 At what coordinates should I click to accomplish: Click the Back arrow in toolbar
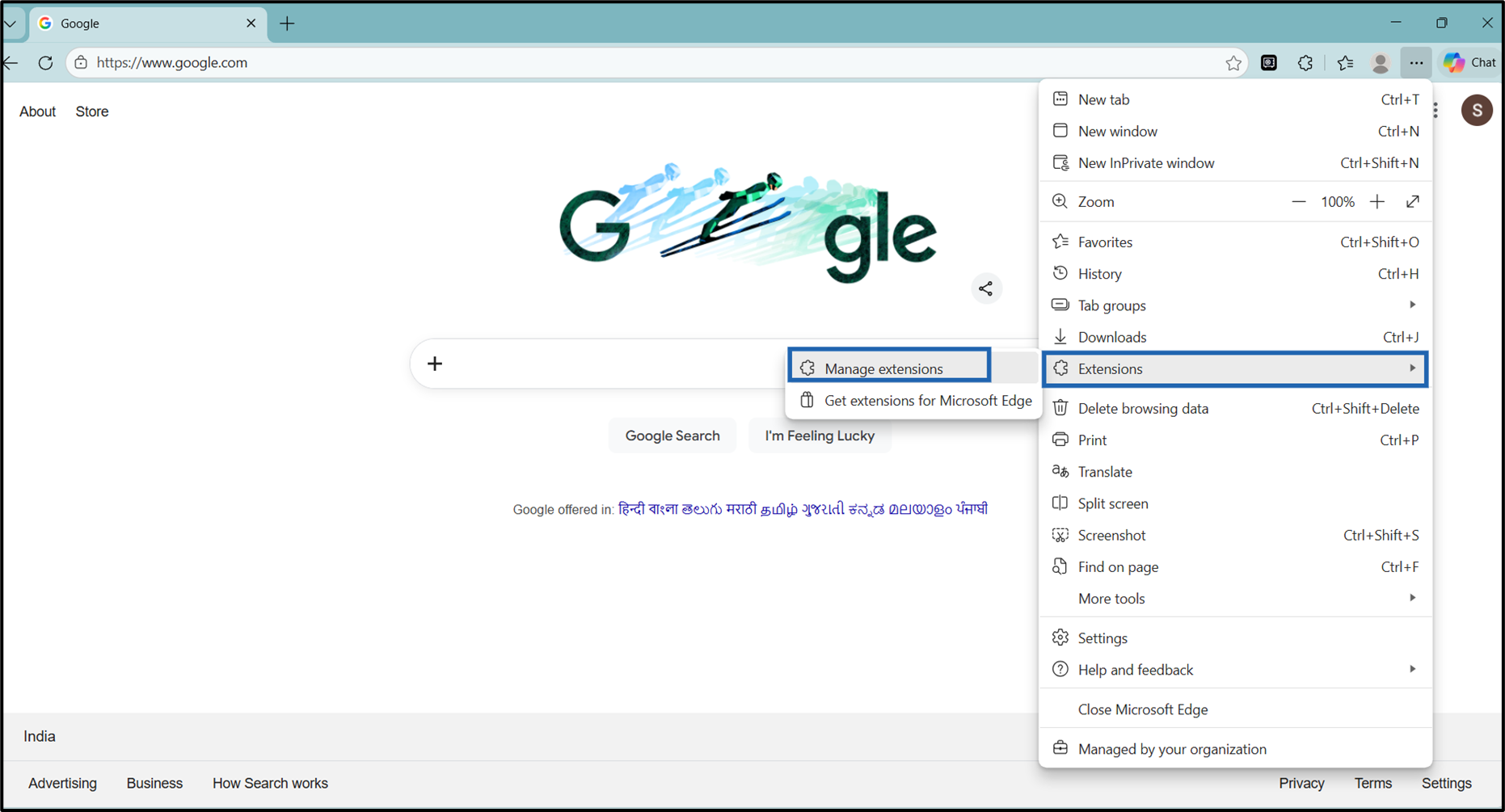[x=11, y=62]
